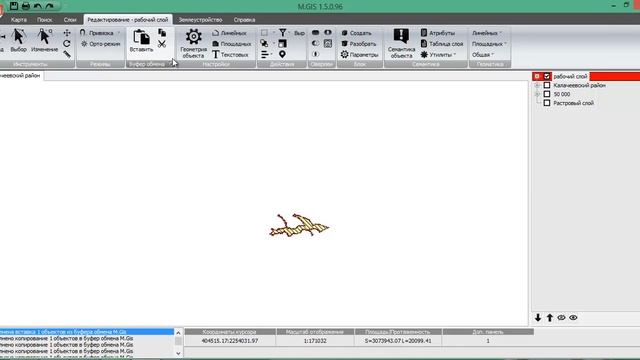
Task: Select the Выбор selection tool
Action: tap(18, 40)
